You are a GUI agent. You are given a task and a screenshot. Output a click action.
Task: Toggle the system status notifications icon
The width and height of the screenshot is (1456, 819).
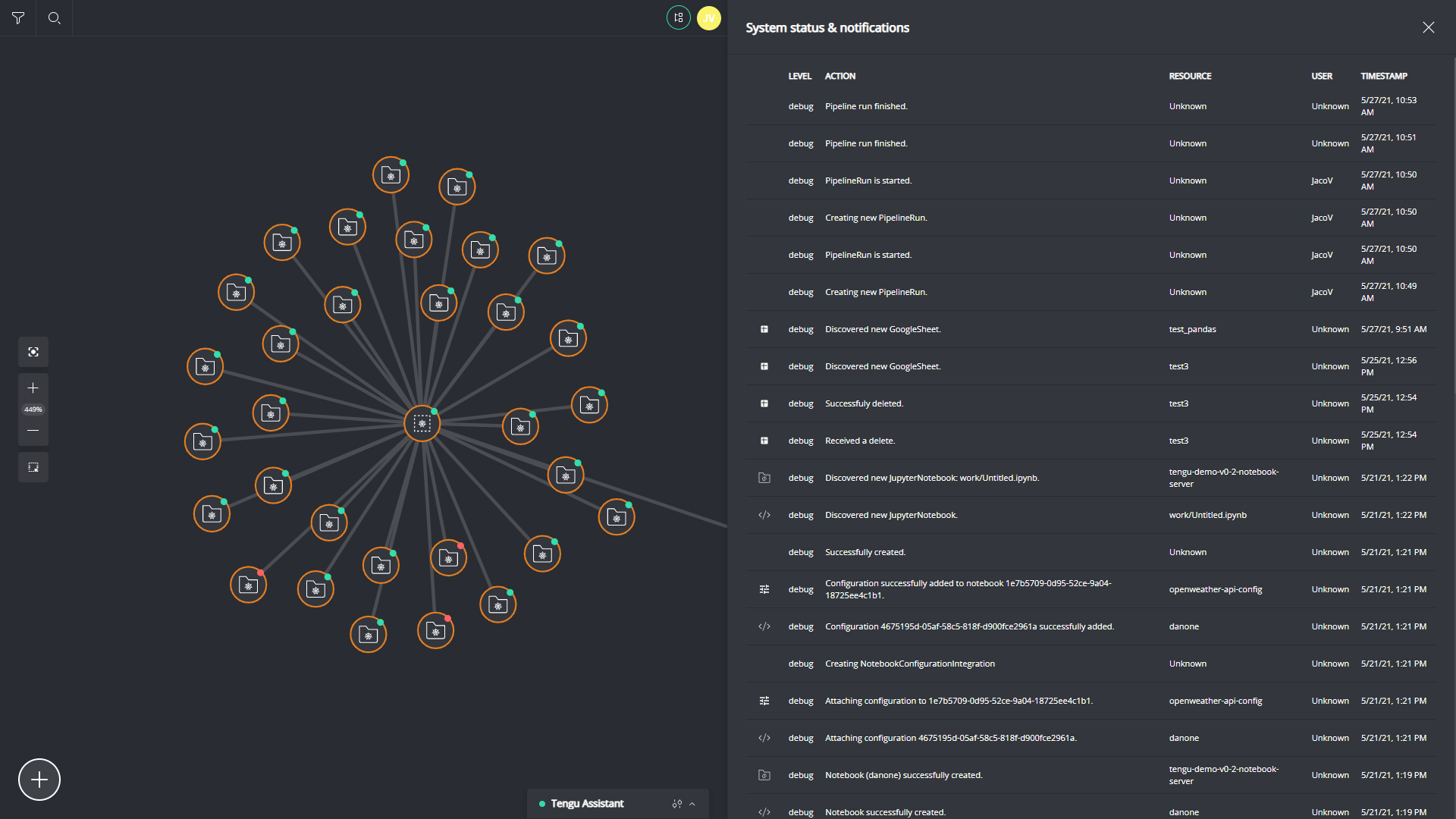tap(678, 17)
